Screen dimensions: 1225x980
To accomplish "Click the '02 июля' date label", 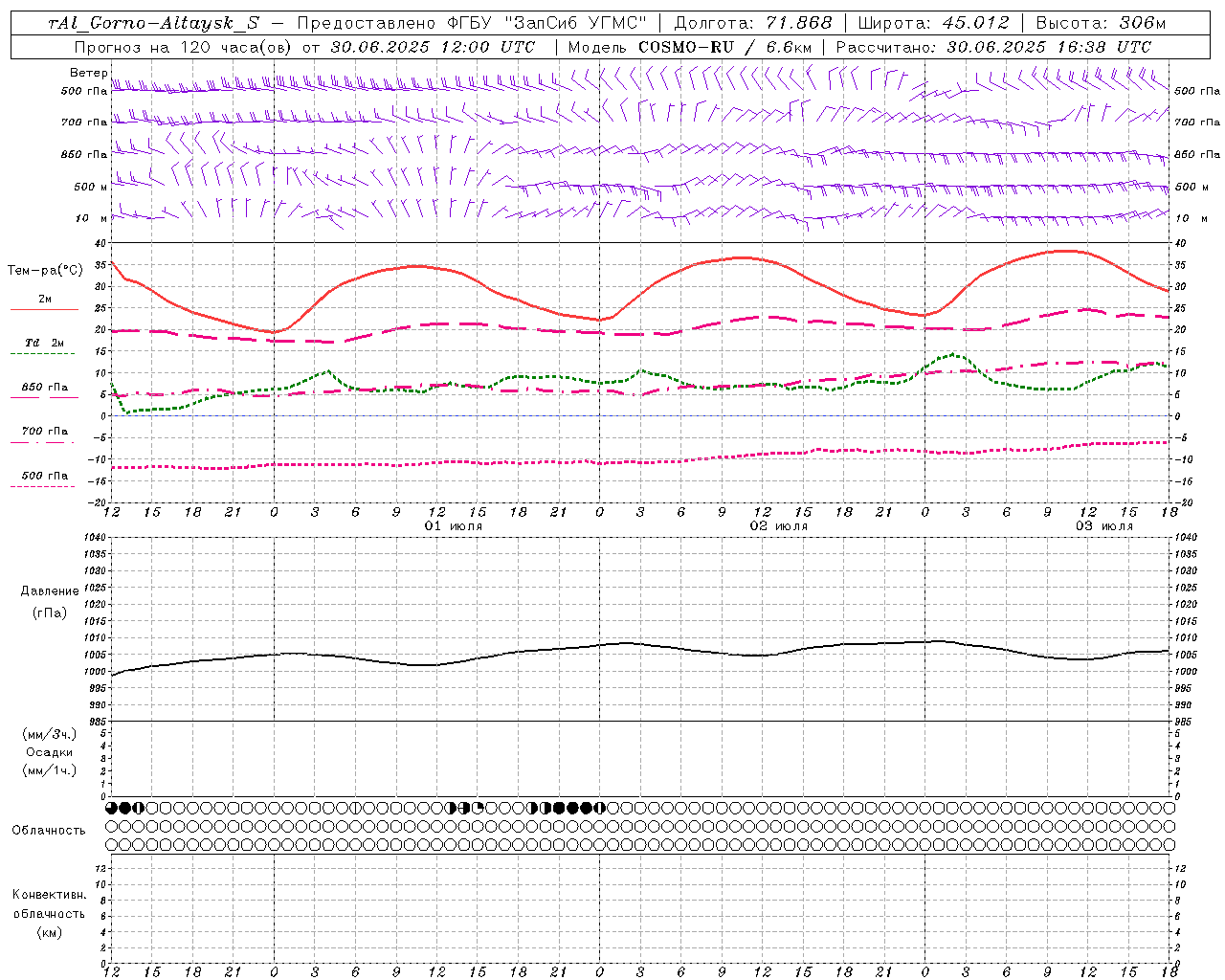I will point(779,526).
